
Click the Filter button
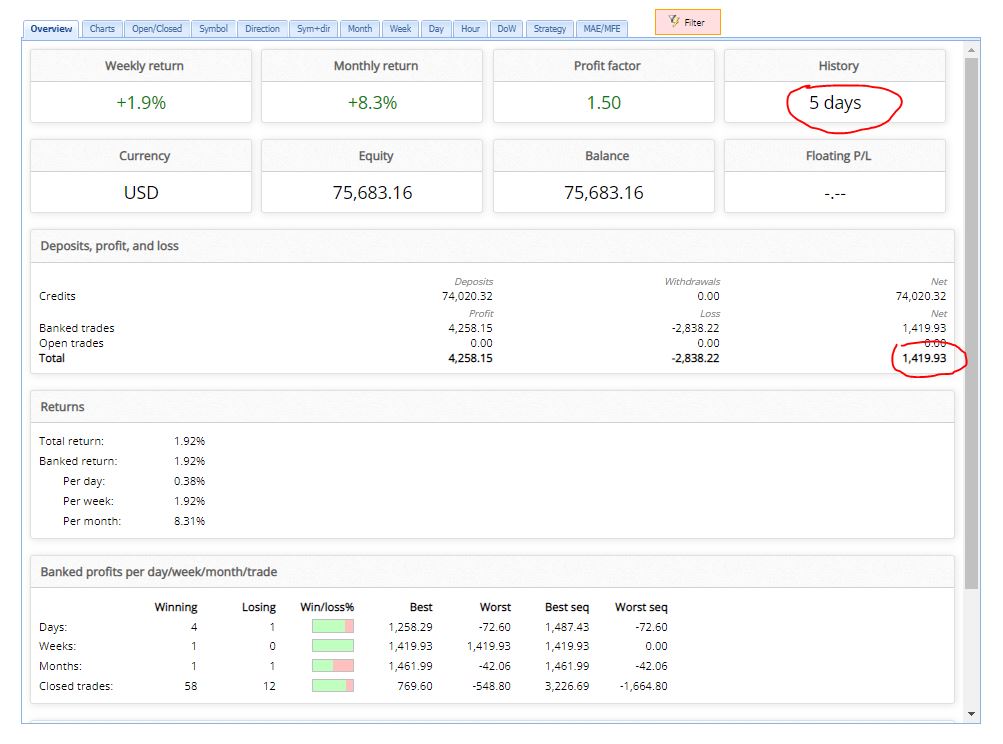[688, 22]
